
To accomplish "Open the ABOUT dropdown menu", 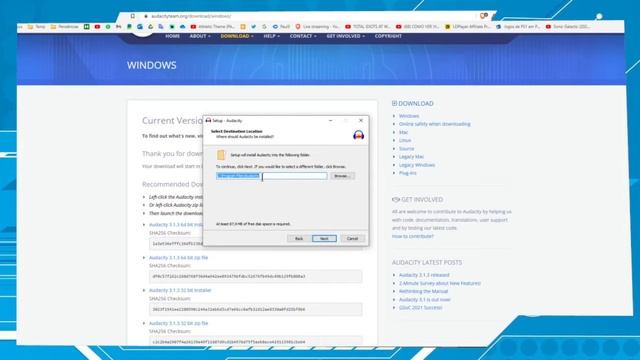I will coord(200,36).
